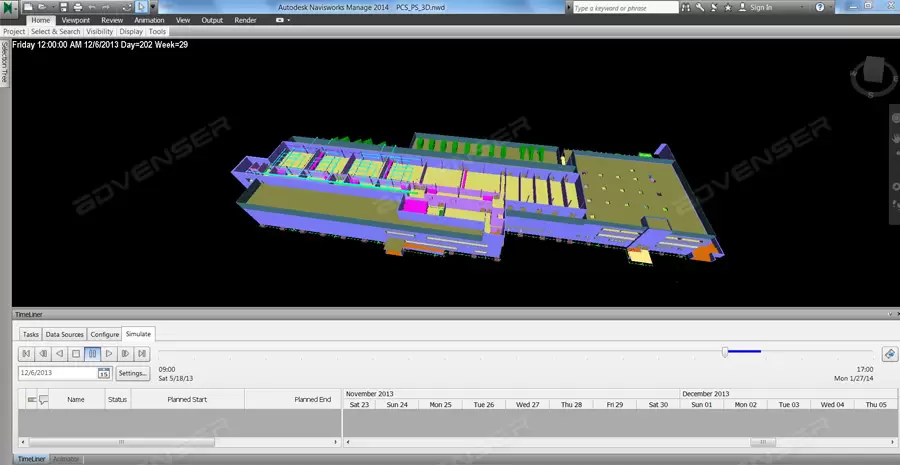Switch to the Data Sources tab
Screen dimensions: 900x465
[64, 334]
